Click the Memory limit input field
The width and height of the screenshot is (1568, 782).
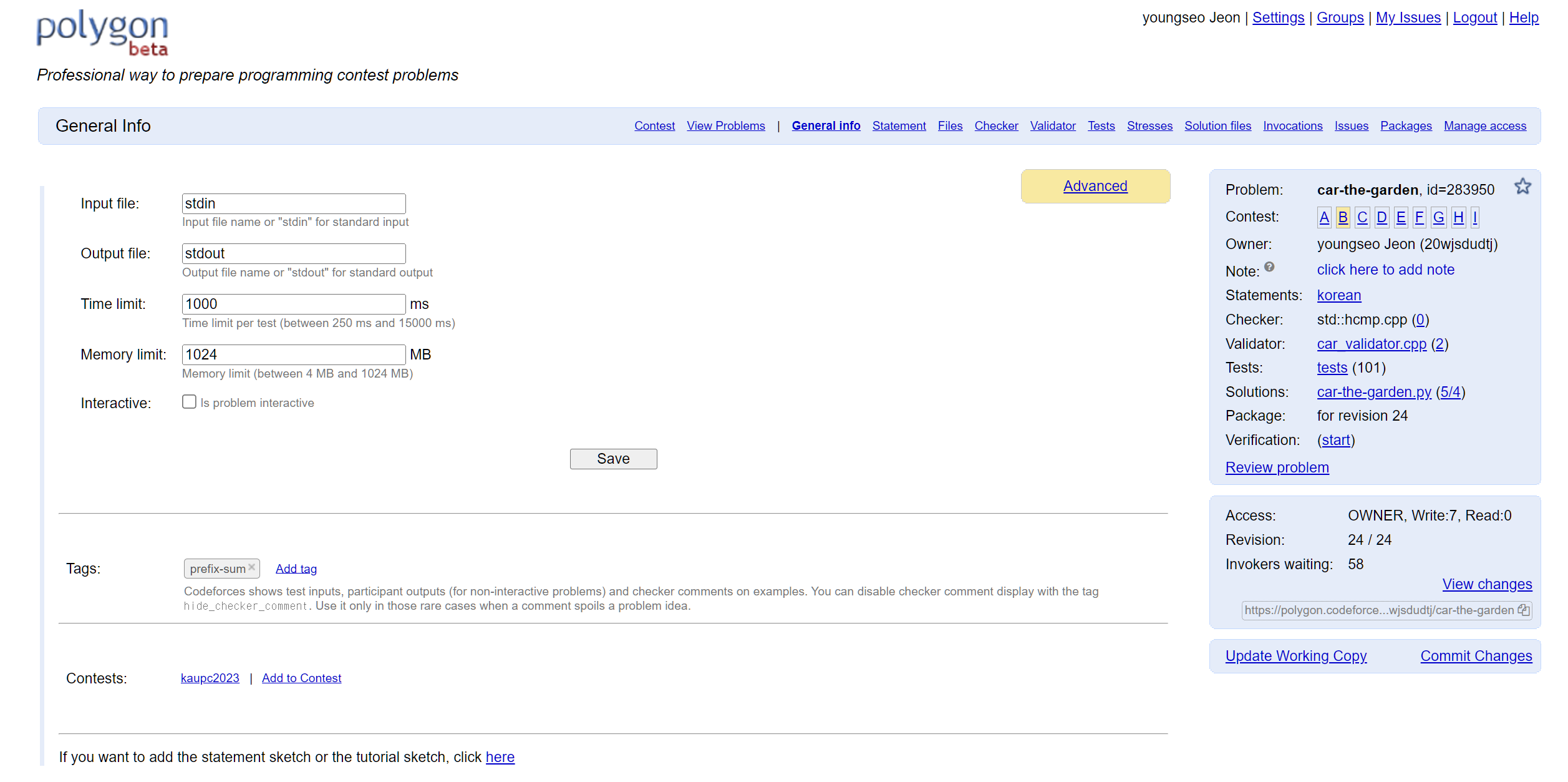(293, 354)
